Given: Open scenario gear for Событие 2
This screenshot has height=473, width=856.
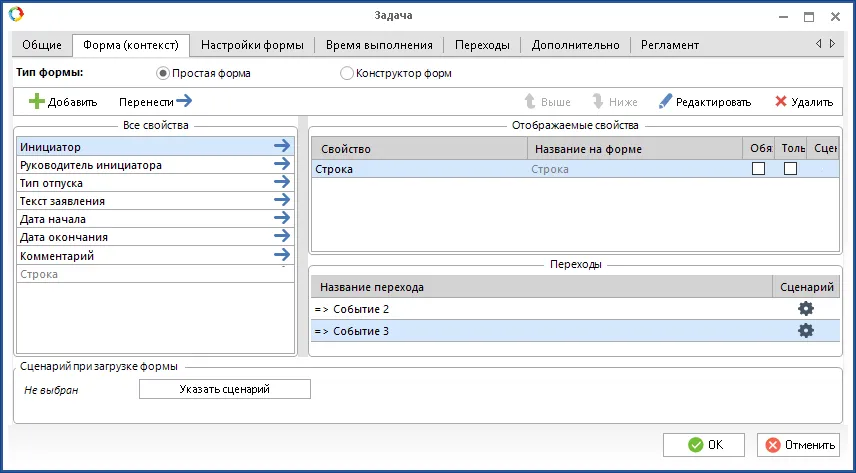Looking at the screenshot, I should (805, 309).
